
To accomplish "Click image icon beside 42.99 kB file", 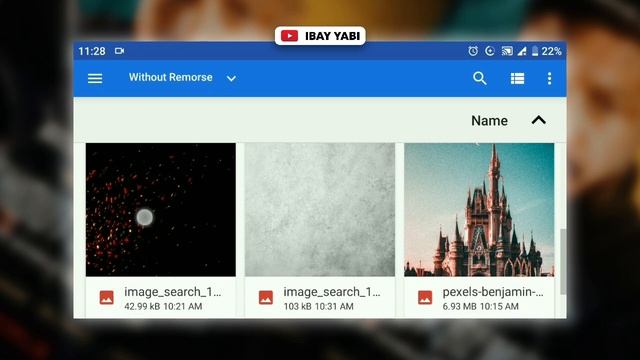I will point(107,298).
